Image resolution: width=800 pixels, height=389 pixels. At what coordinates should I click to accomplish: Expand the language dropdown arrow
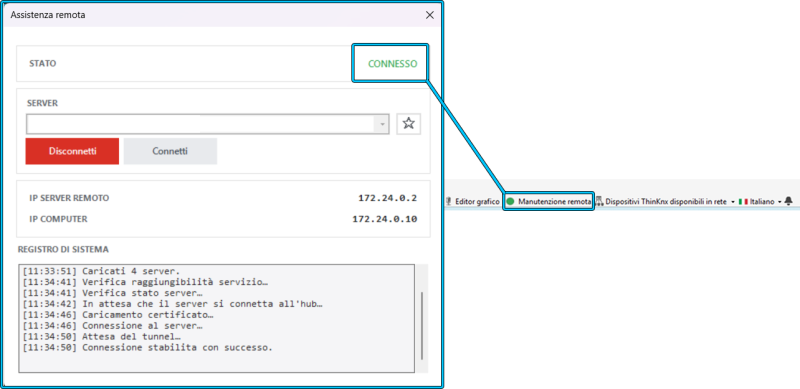pyautogui.click(x=780, y=202)
